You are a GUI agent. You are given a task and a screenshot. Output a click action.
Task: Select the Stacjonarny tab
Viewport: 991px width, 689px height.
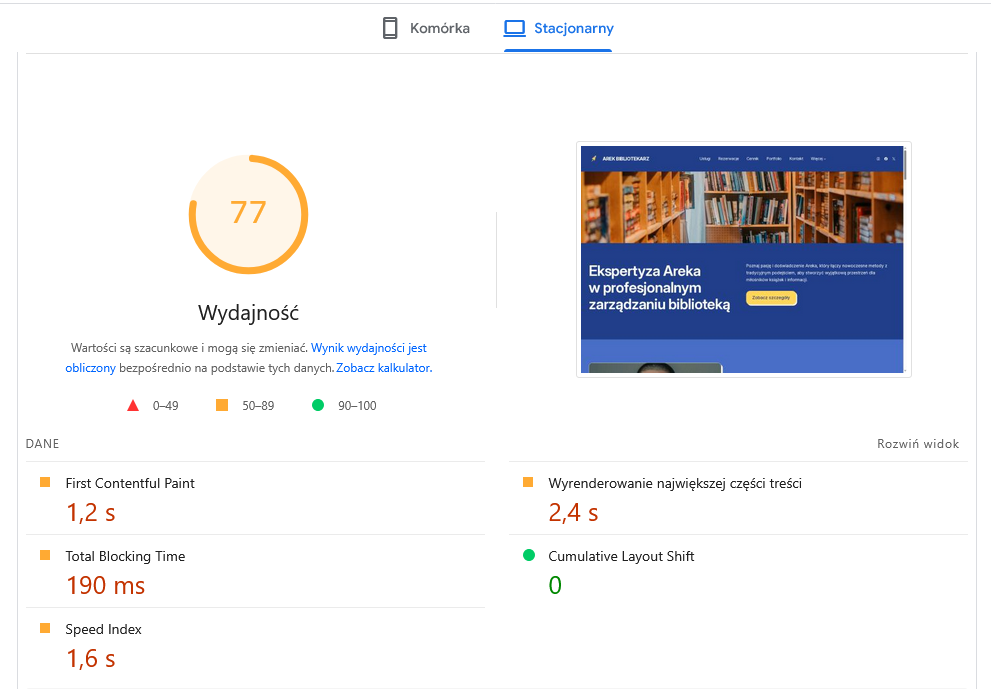[x=556, y=27]
